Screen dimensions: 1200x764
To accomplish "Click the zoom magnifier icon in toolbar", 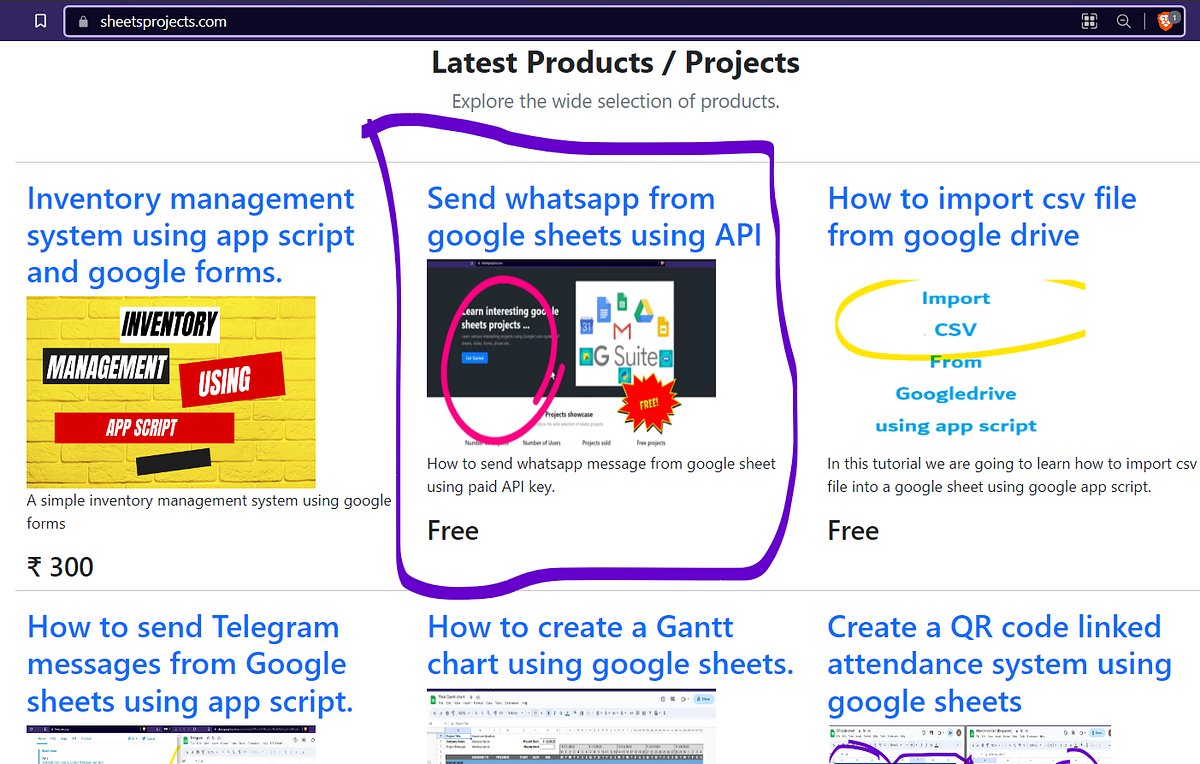I will pos(1123,20).
